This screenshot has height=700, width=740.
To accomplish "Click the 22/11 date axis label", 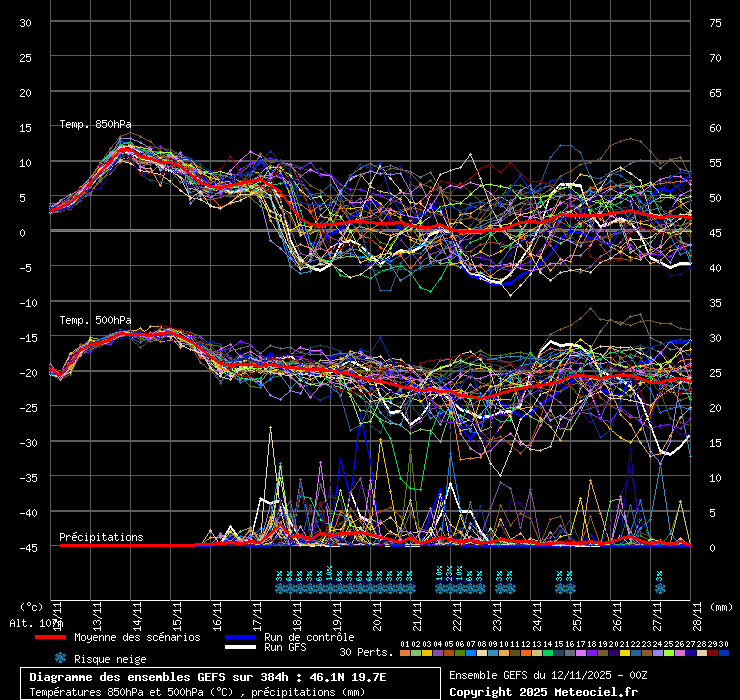I will (x=457, y=616).
